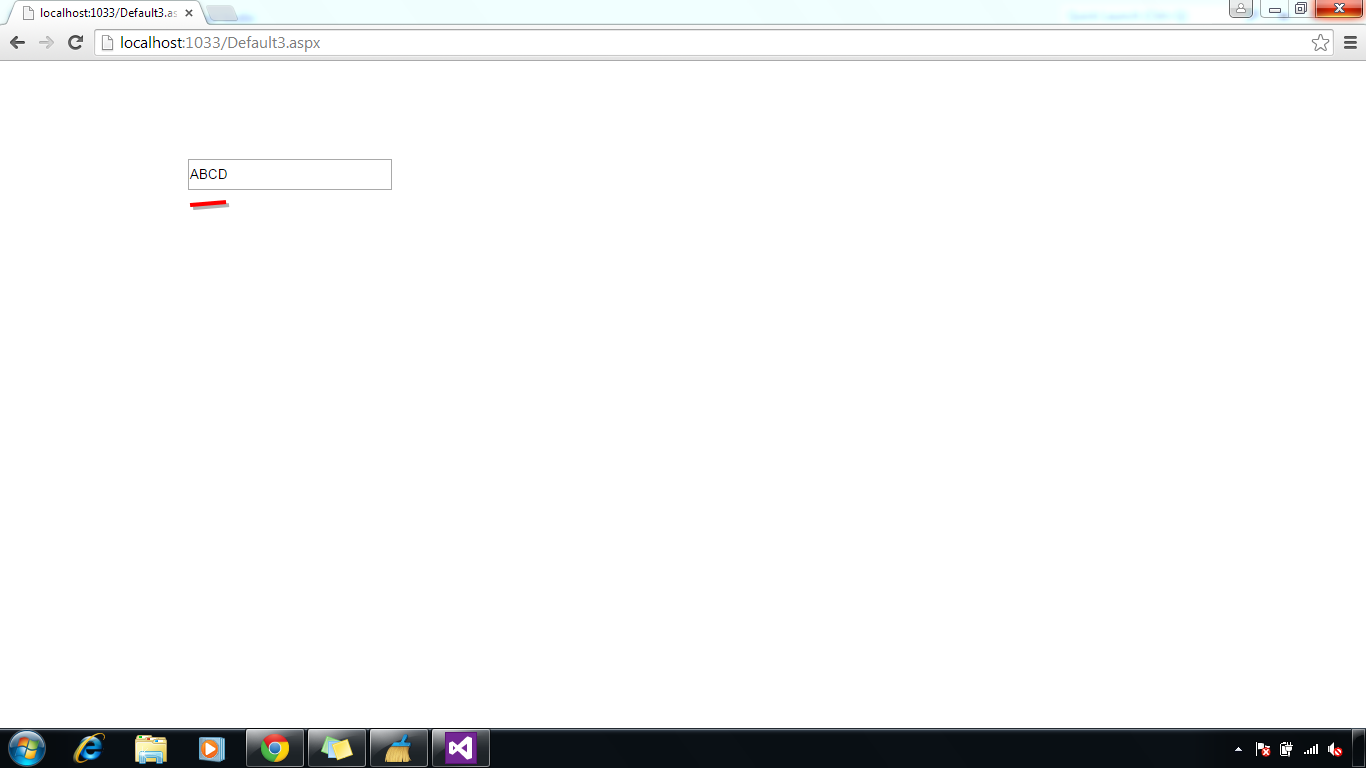
Task: Minimize the Chrome window
Action: coord(1275,9)
